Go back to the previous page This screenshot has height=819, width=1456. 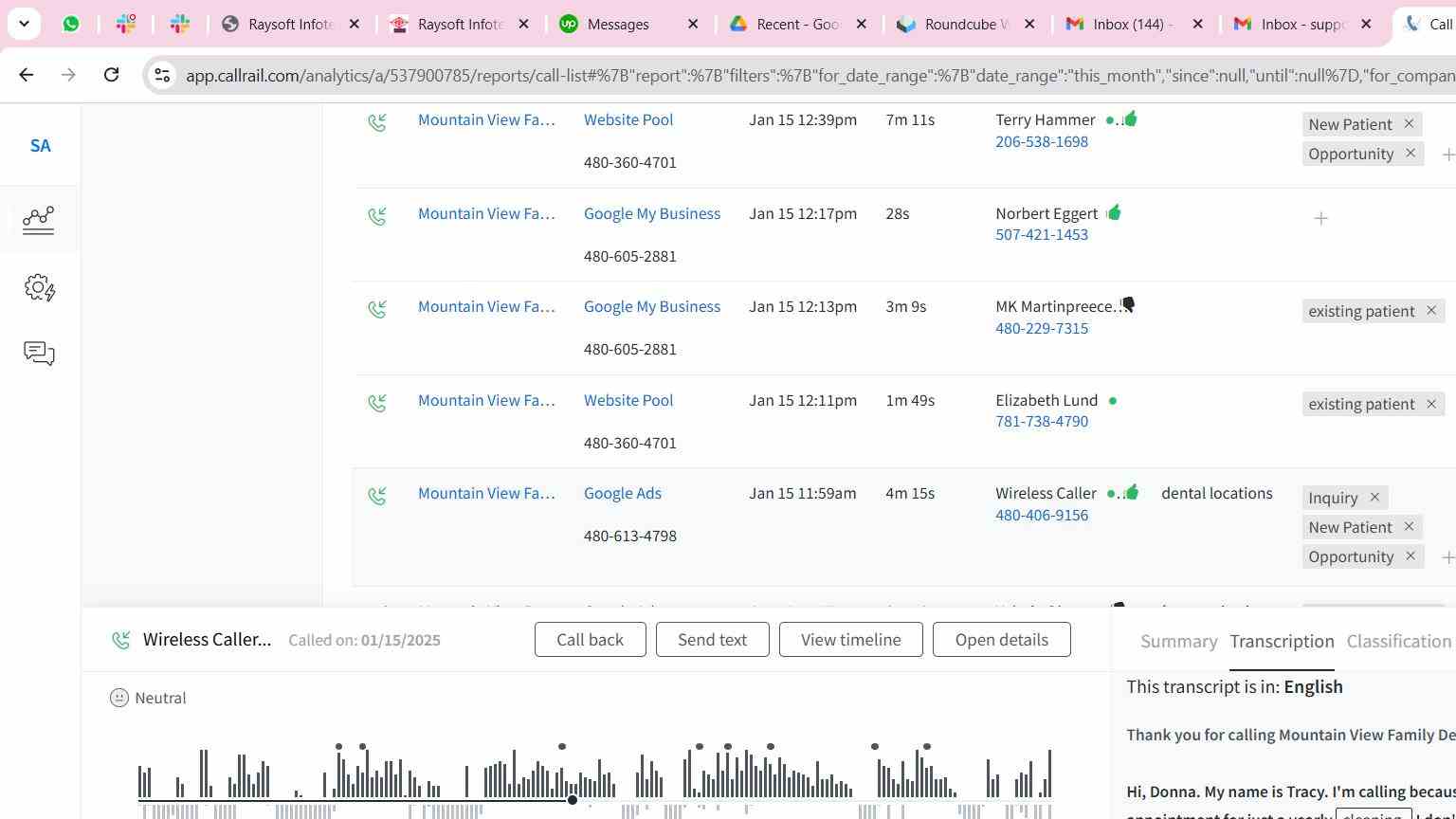coord(27,74)
